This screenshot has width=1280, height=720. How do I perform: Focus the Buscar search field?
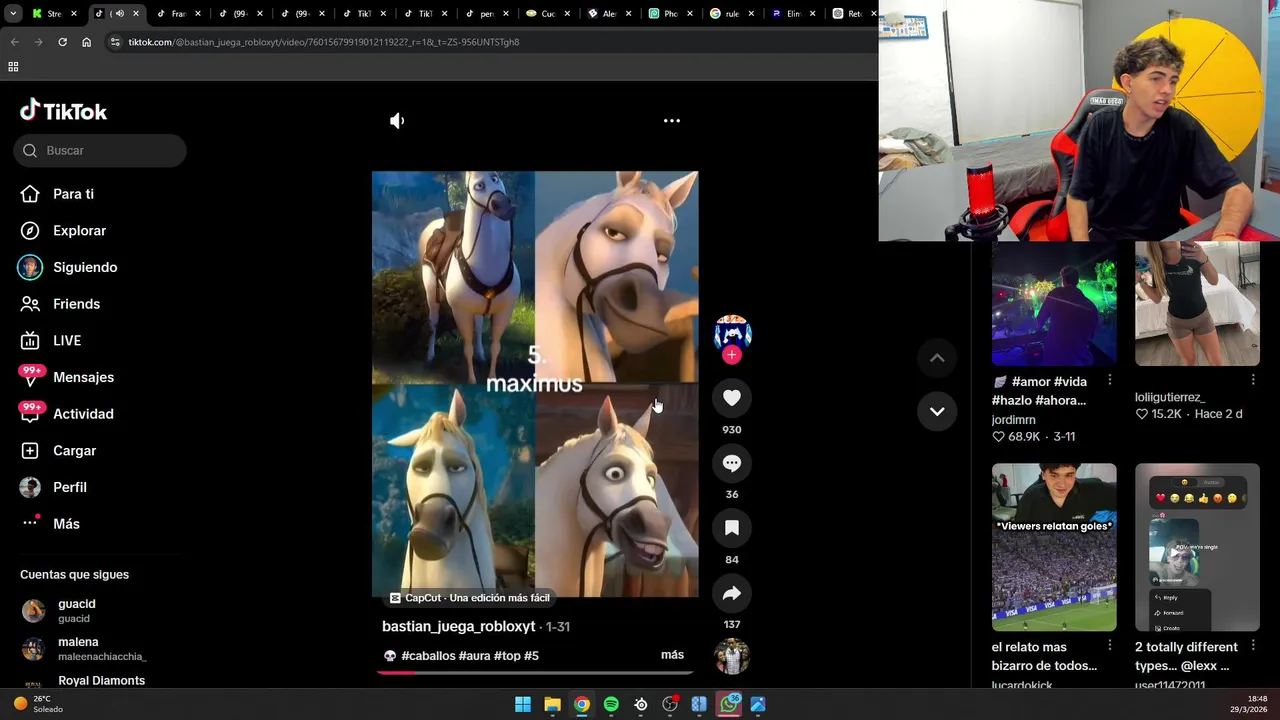(100, 150)
